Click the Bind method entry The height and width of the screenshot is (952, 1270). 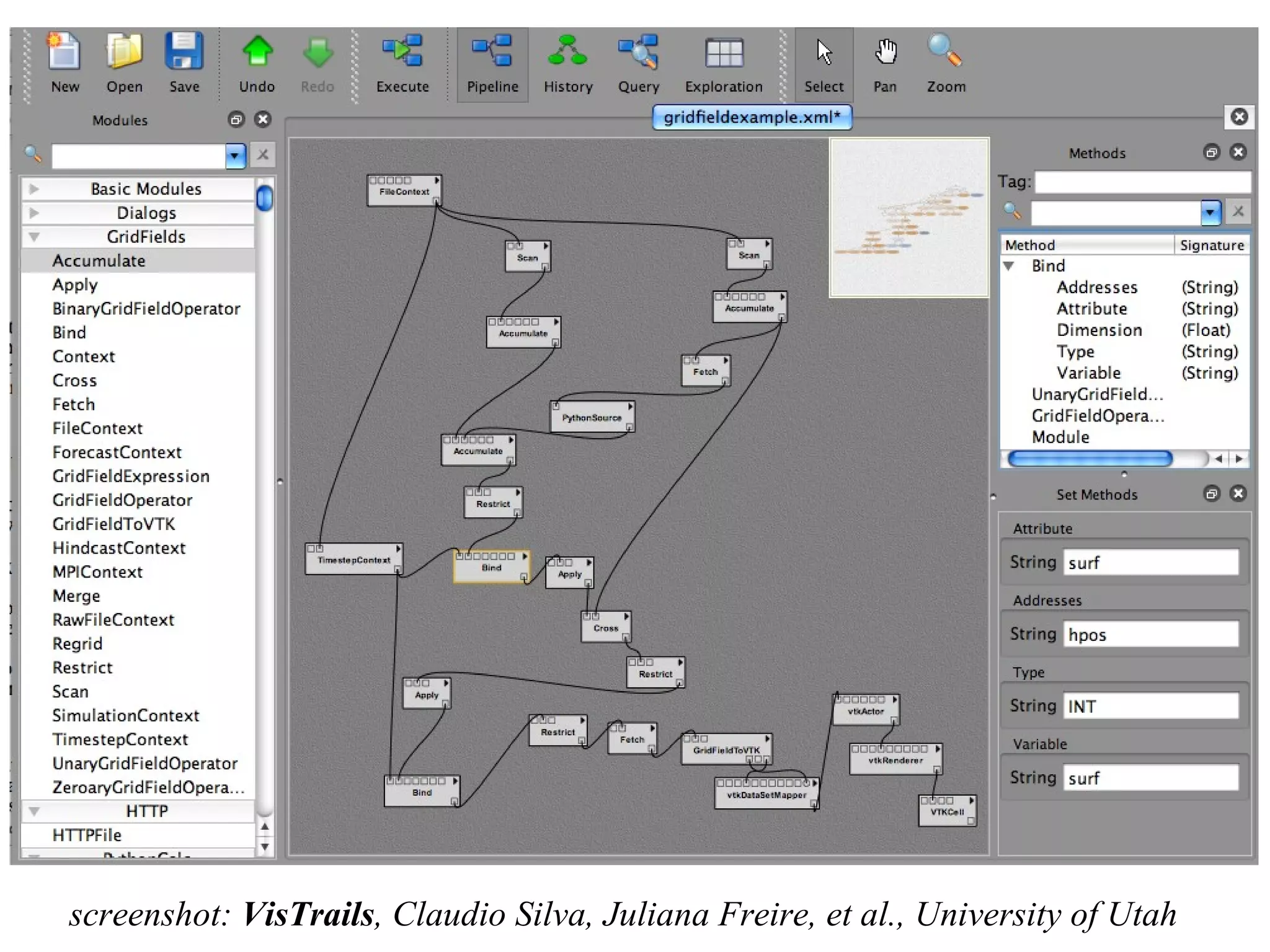point(1048,266)
